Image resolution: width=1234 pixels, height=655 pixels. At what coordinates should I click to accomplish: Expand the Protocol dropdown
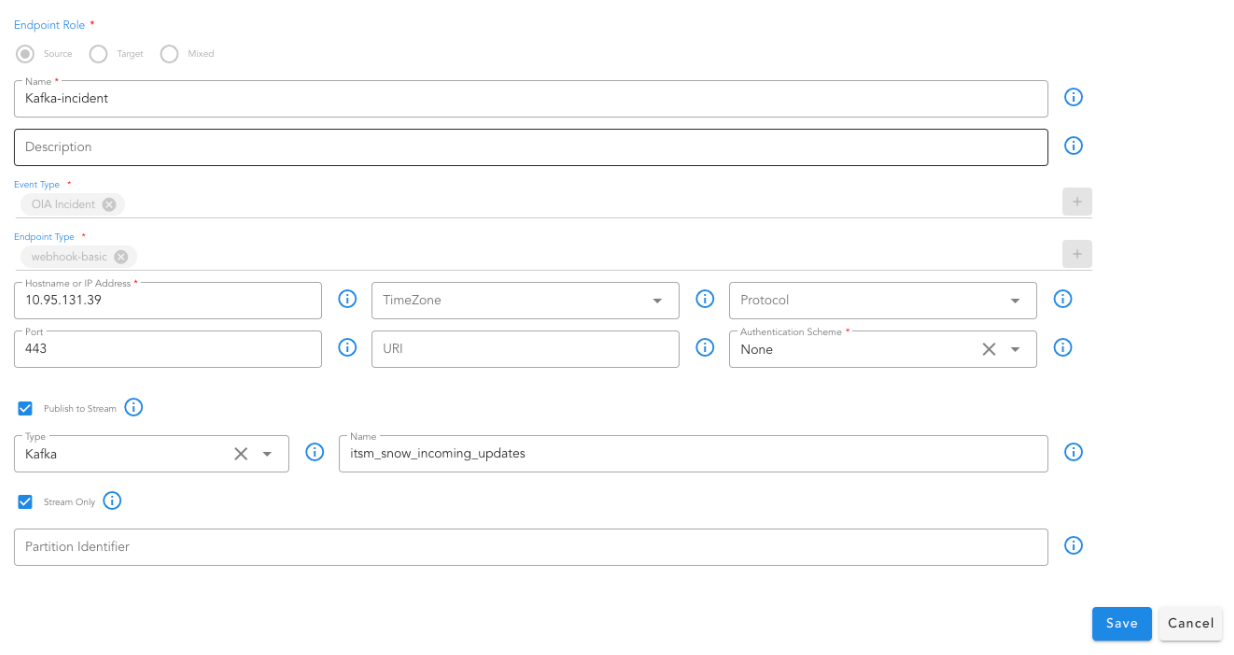(1015, 301)
